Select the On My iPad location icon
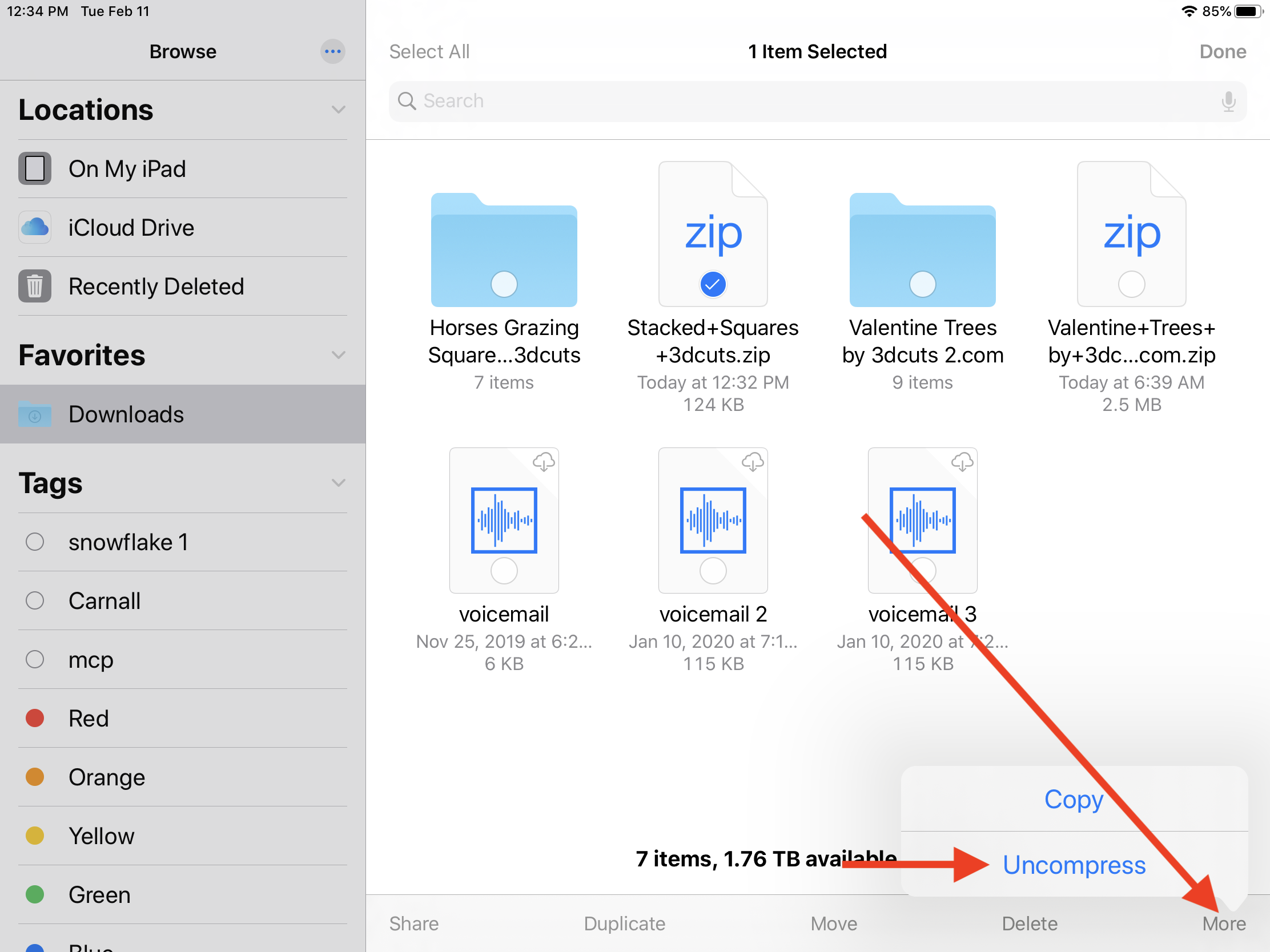The height and width of the screenshot is (952, 1270). pos(35,169)
